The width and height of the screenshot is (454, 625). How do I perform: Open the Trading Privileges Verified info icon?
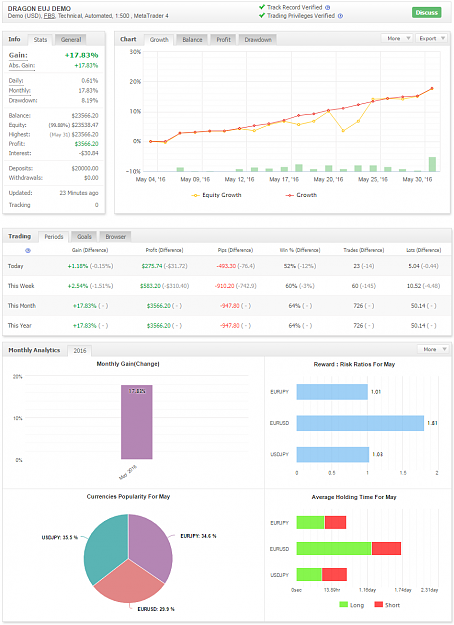tap(340, 16)
